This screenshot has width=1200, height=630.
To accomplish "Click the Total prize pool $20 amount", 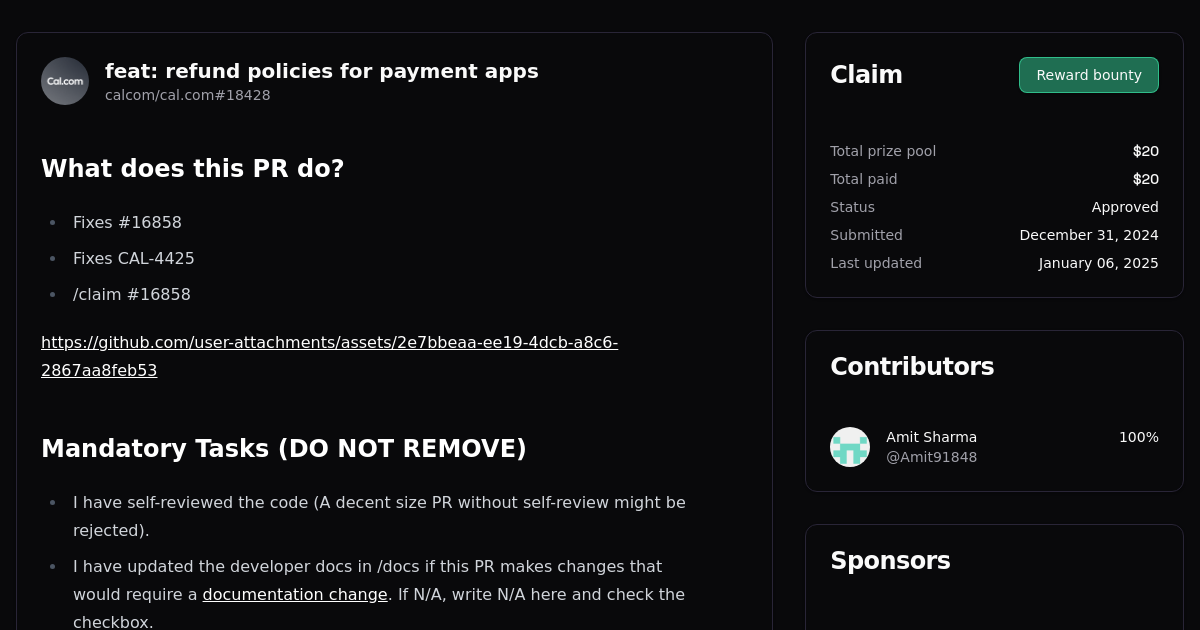I will click(1147, 151).
